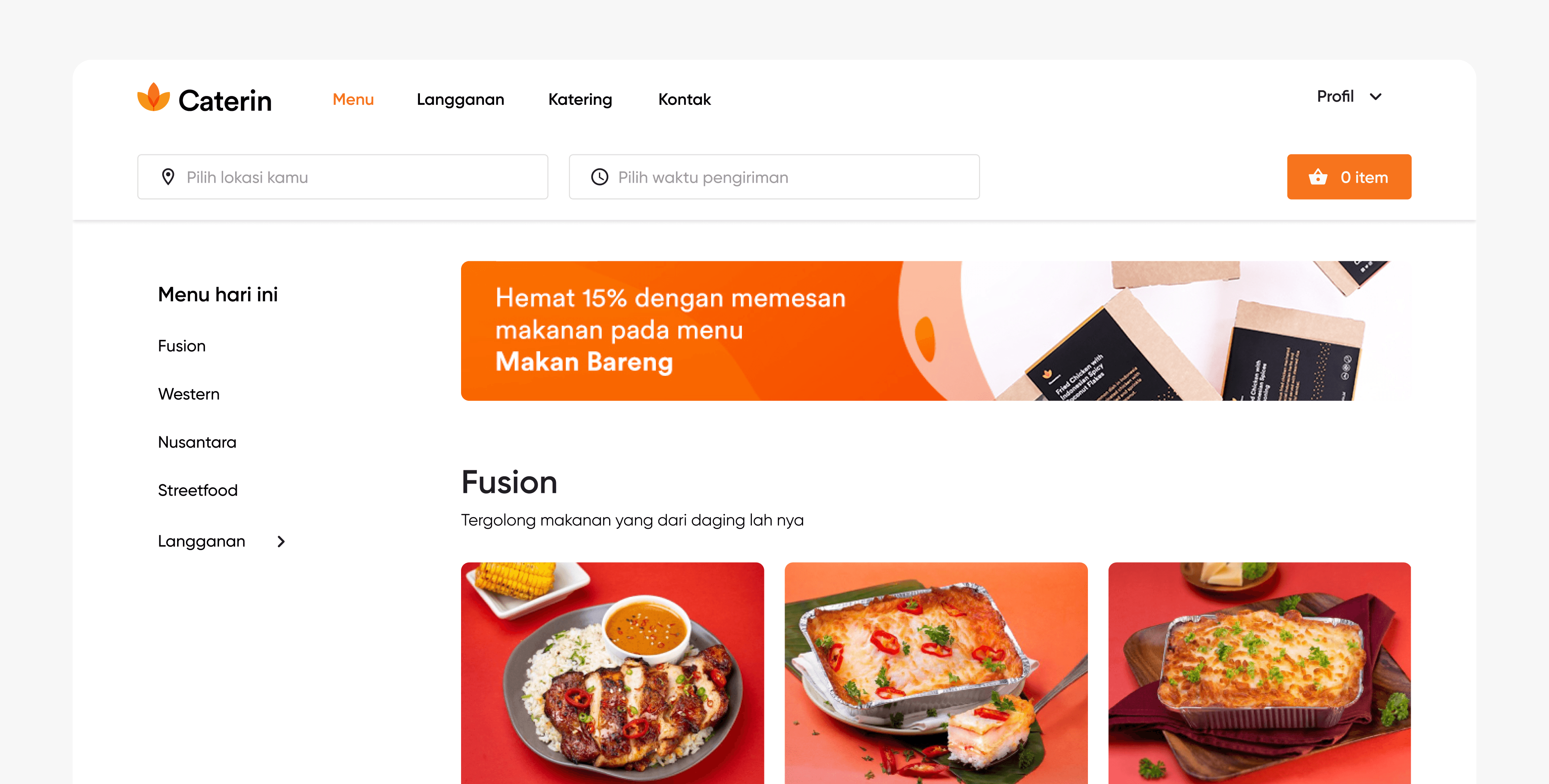Screen dimensions: 1549x784
Task: Focus the Pilih waktu pengiriman field
Action: click(774, 177)
